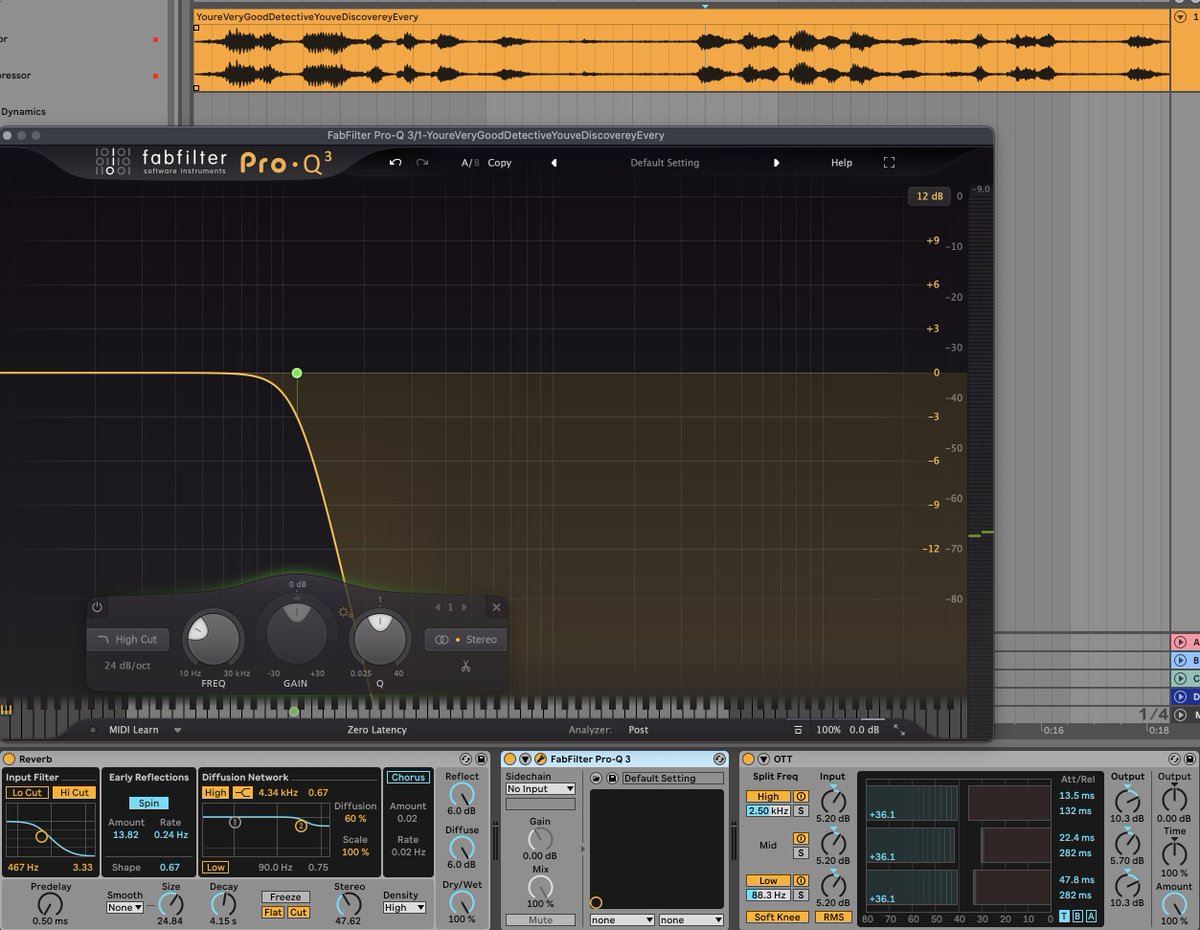Toggle the FabFilter Pro-Q 3 device activator

[510, 760]
